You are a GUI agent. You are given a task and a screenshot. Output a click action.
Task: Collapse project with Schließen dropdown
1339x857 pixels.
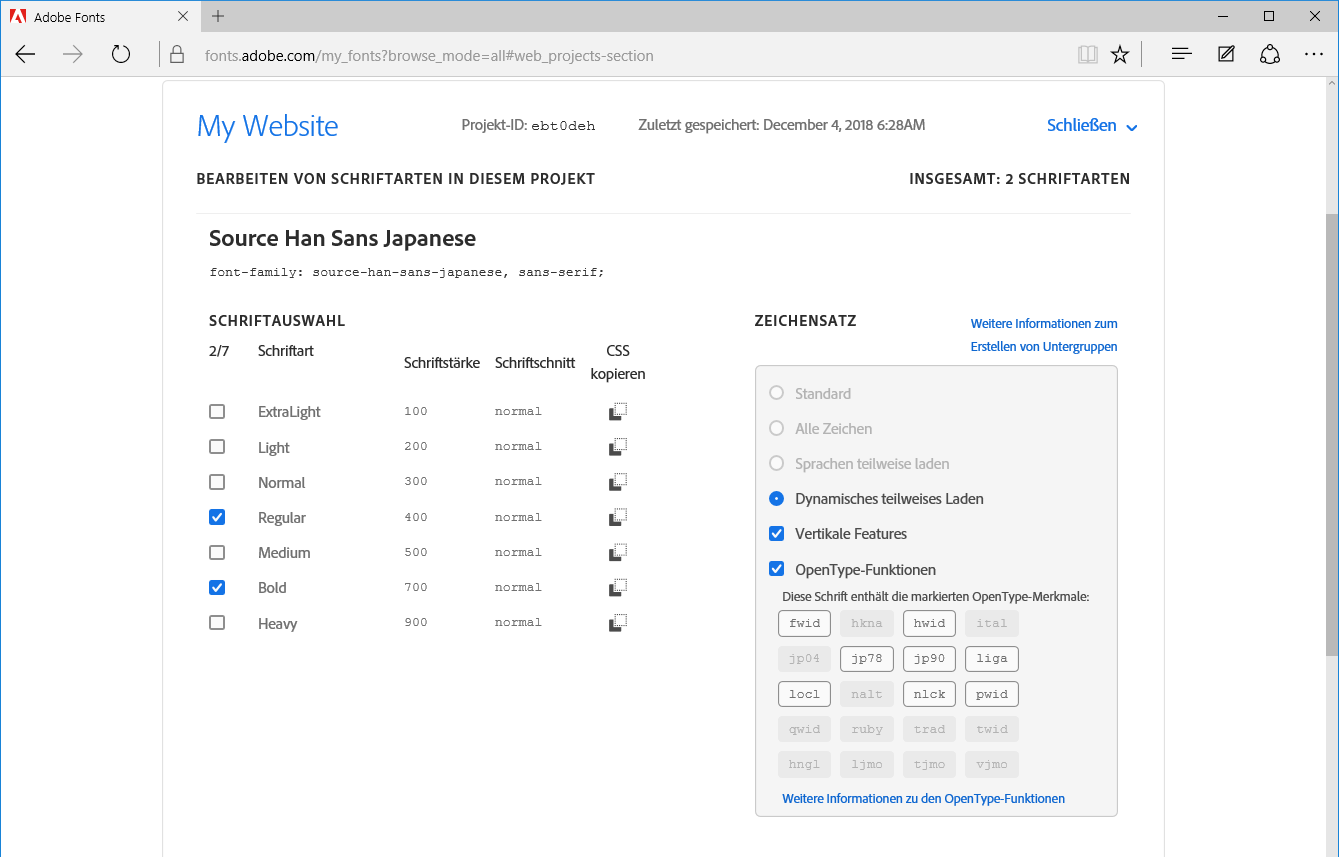click(1092, 126)
